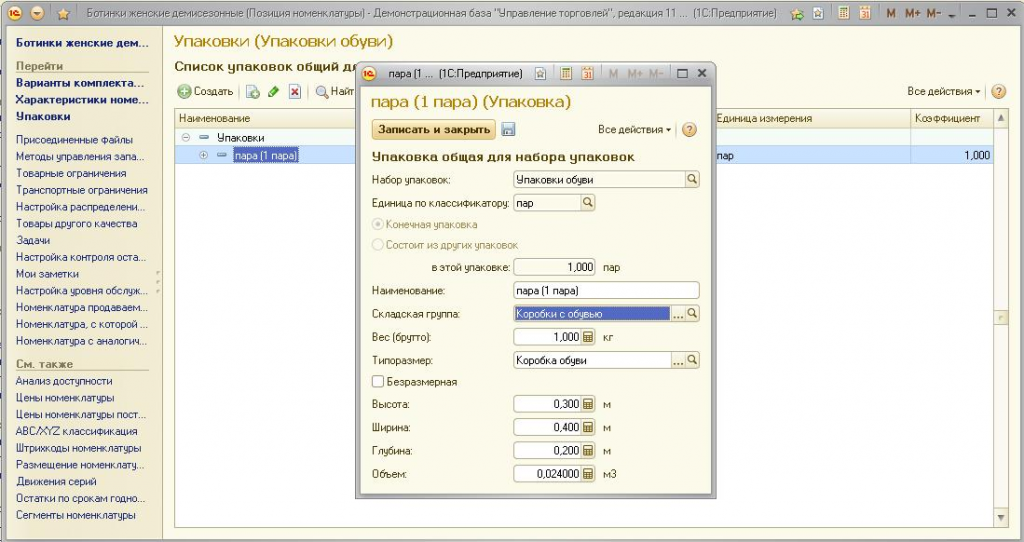
Task: Open calculator for Объем field
Action: click(587, 474)
